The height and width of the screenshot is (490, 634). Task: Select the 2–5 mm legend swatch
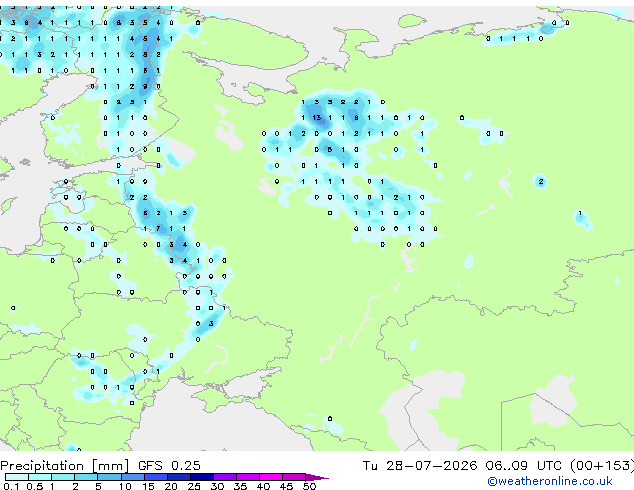pos(86,477)
